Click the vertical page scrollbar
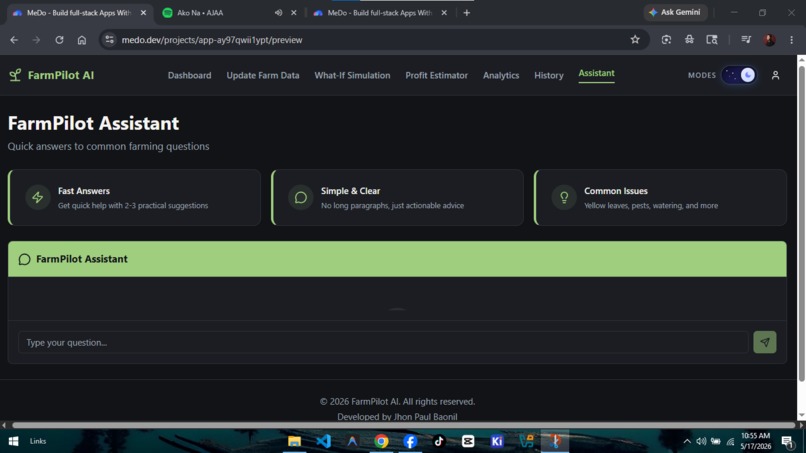Viewport: 806px width, 453px height. [x=801, y=224]
